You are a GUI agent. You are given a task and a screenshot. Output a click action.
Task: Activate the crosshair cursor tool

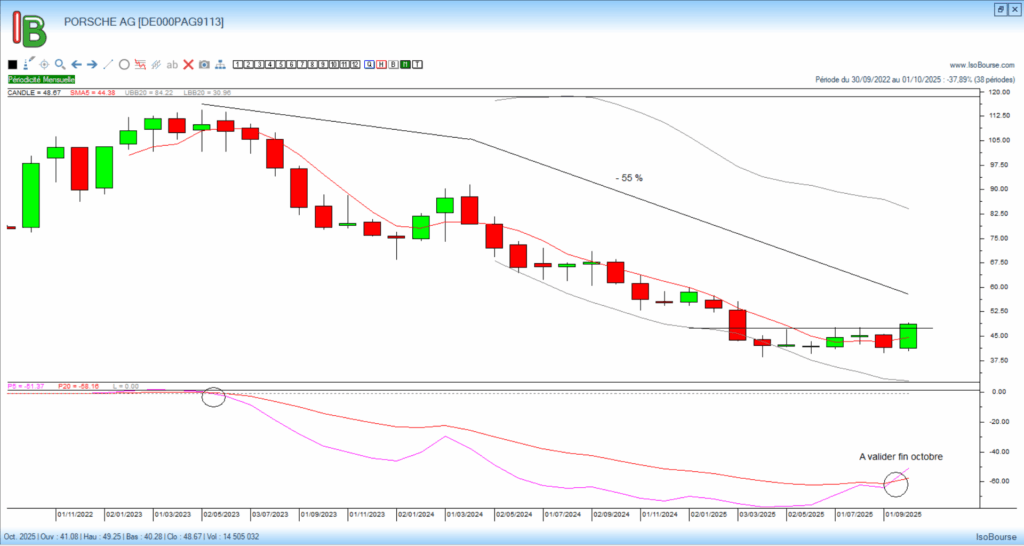tap(44, 64)
